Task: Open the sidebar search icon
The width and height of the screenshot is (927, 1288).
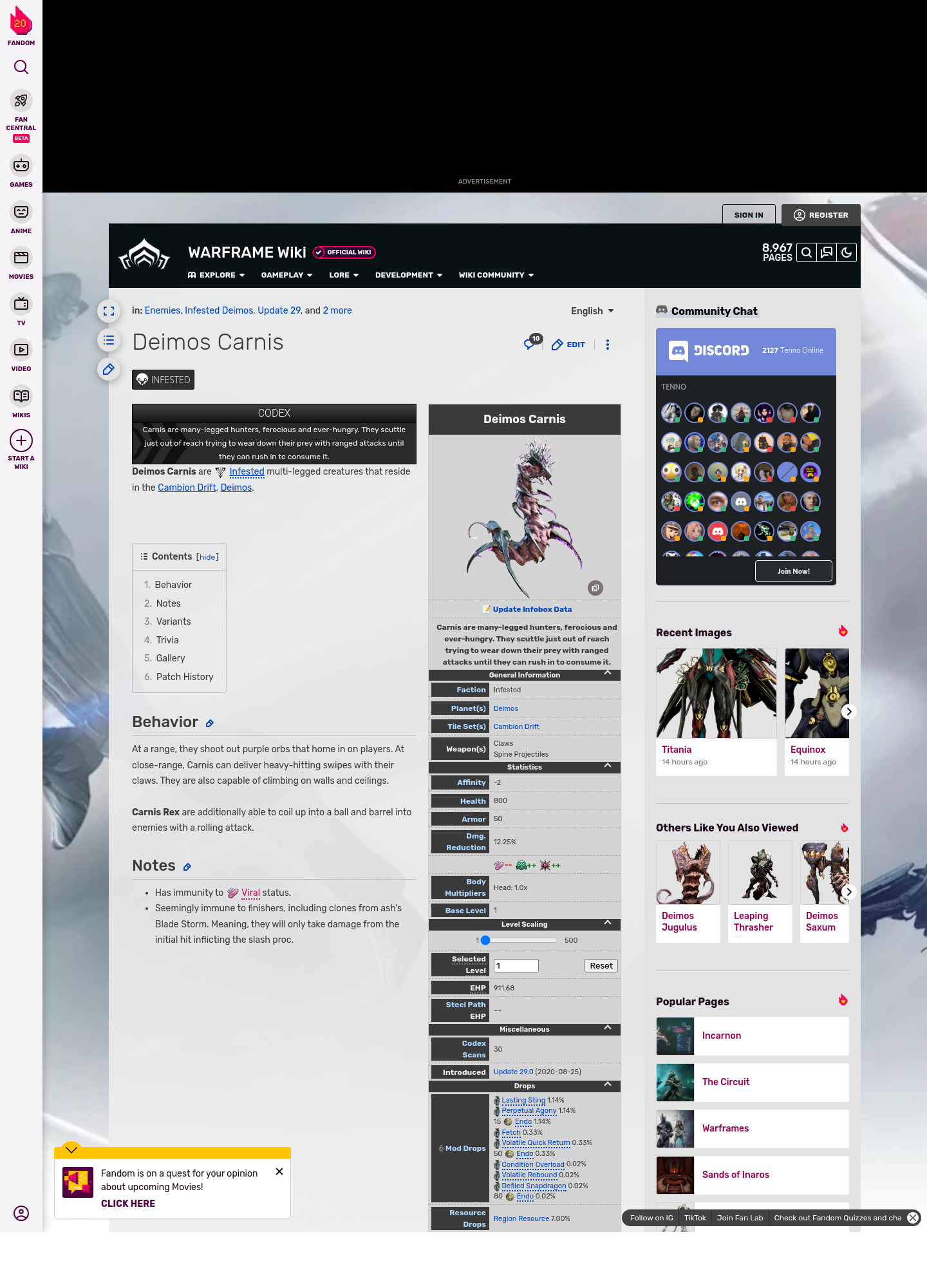Action: 21,67
